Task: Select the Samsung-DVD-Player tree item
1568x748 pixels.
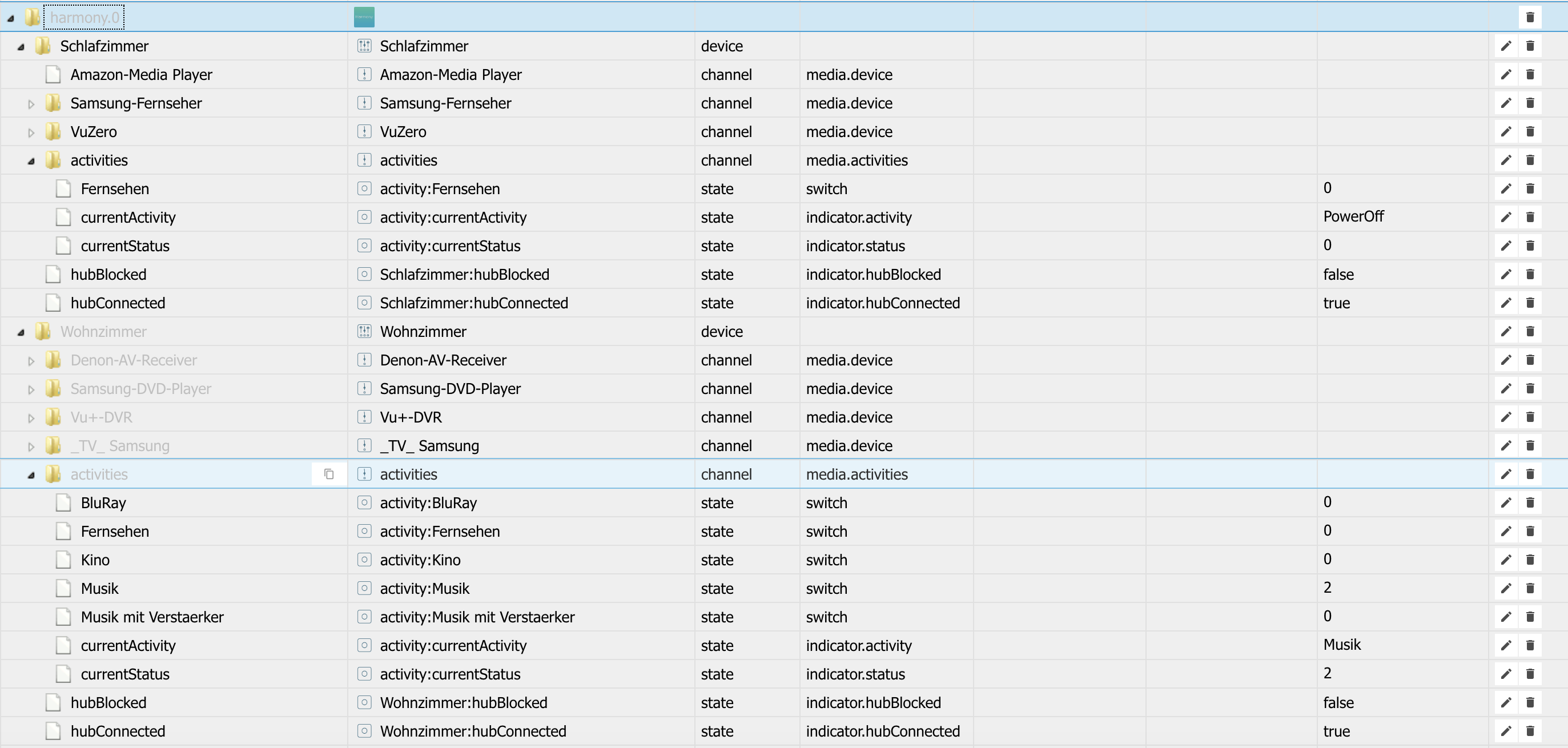Action: pyautogui.click(x=140, y=388)
